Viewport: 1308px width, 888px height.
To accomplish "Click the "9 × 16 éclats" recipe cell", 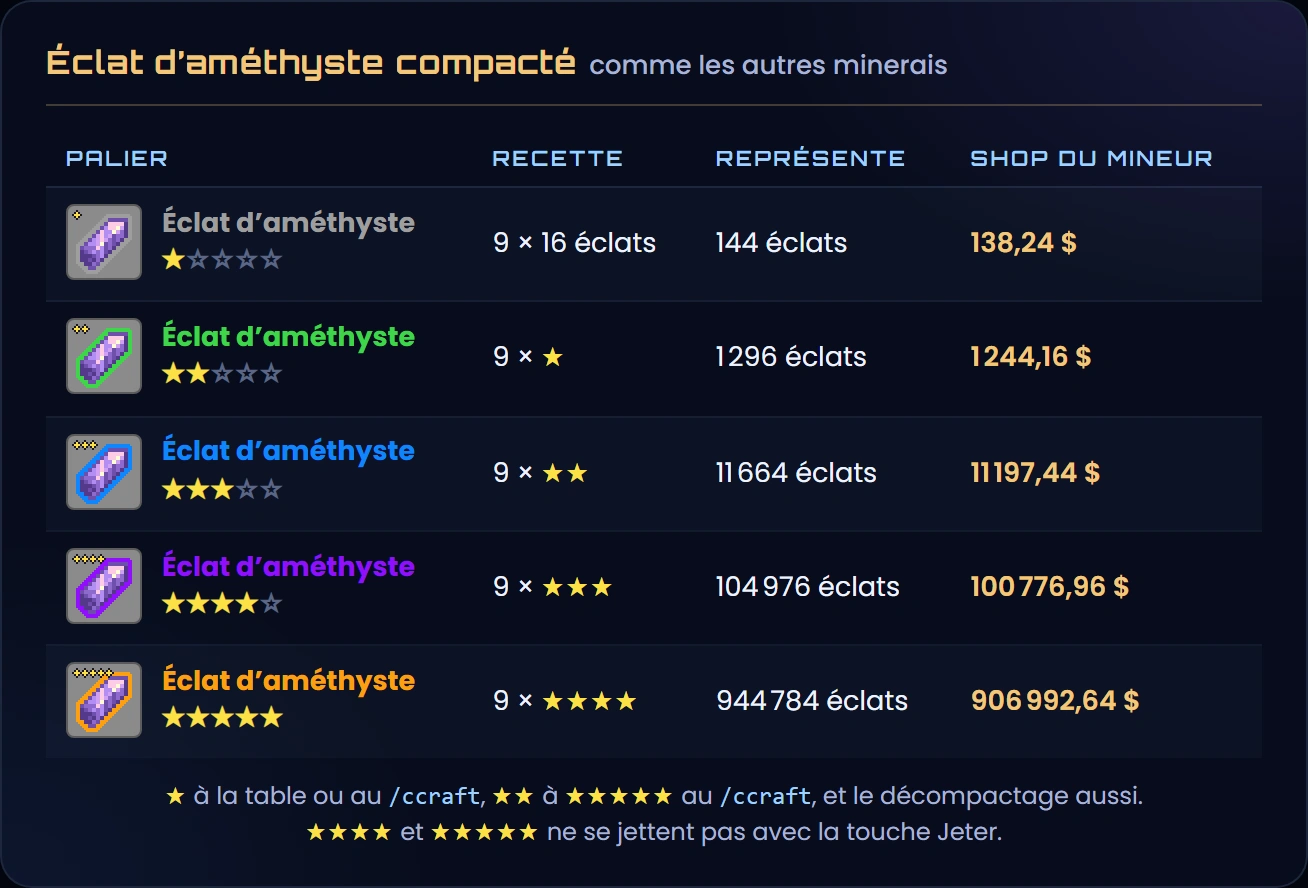I will 574,243.
